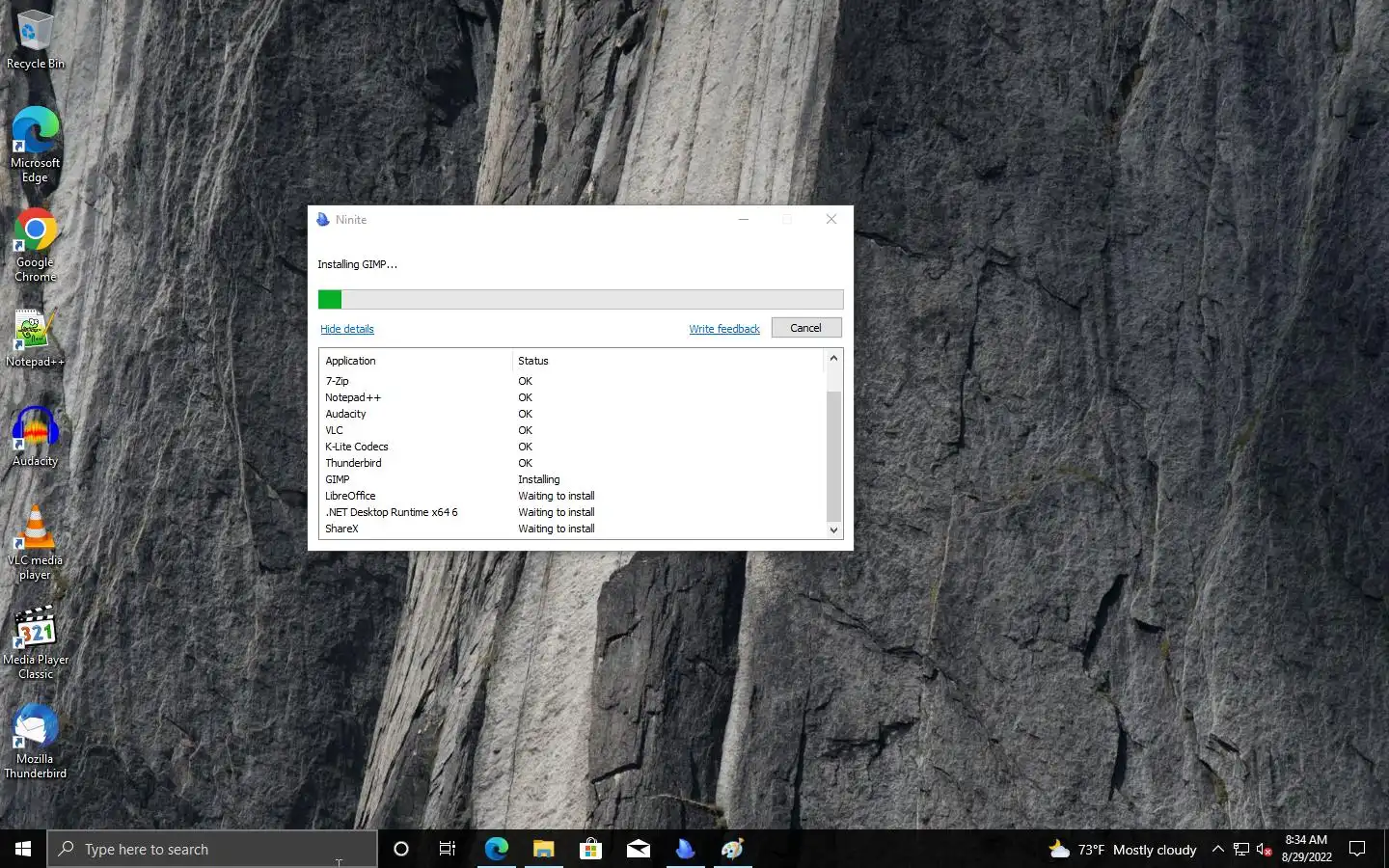Click the Installing GIMP… status label

coord(357,264)
